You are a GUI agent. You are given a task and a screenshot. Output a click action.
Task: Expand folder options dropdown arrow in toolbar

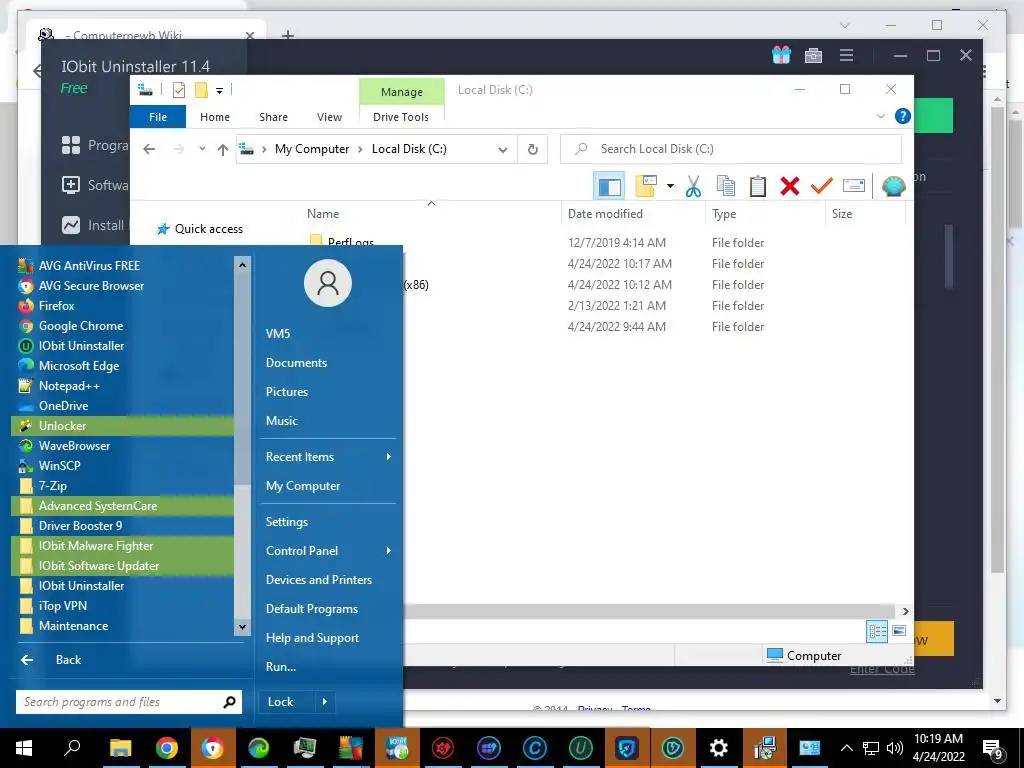670,186
